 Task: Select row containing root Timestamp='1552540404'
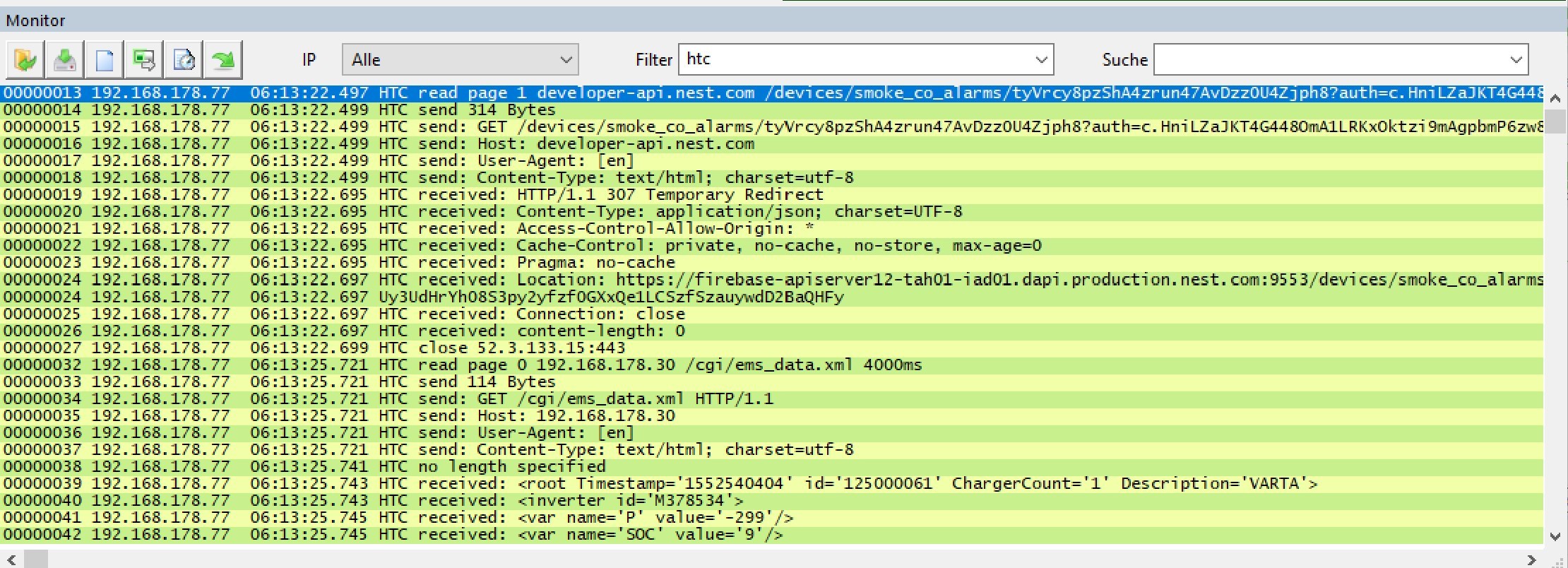click(772, 484)
